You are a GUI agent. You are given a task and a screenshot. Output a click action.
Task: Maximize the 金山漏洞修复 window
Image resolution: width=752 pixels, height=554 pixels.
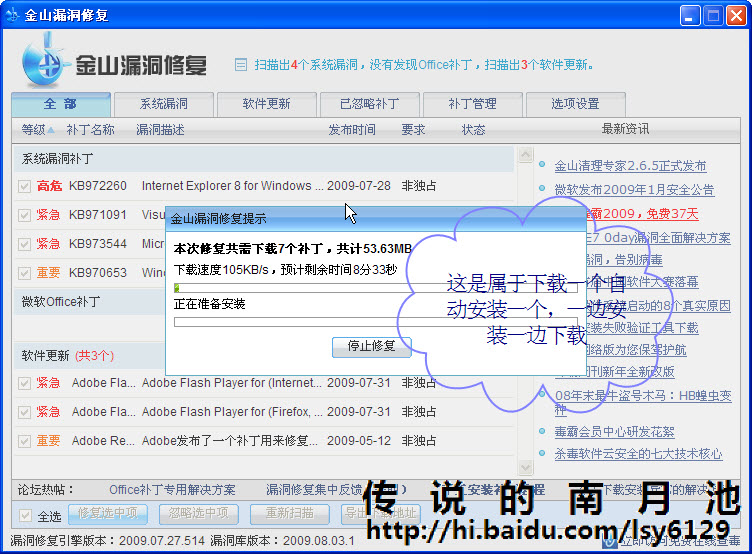tap(713, 15)
